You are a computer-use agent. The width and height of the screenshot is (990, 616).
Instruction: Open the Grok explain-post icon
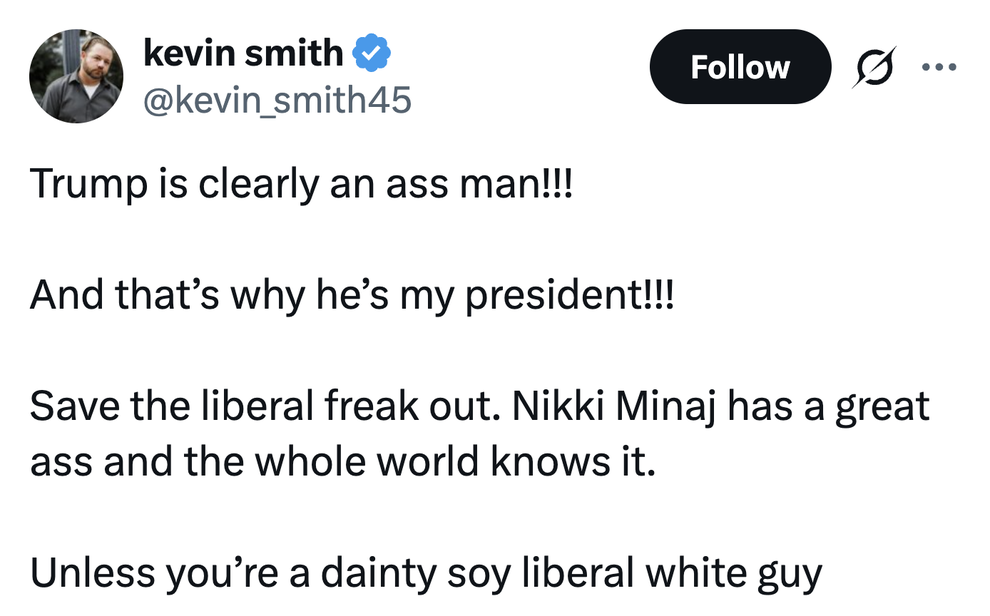click(874, 66)
